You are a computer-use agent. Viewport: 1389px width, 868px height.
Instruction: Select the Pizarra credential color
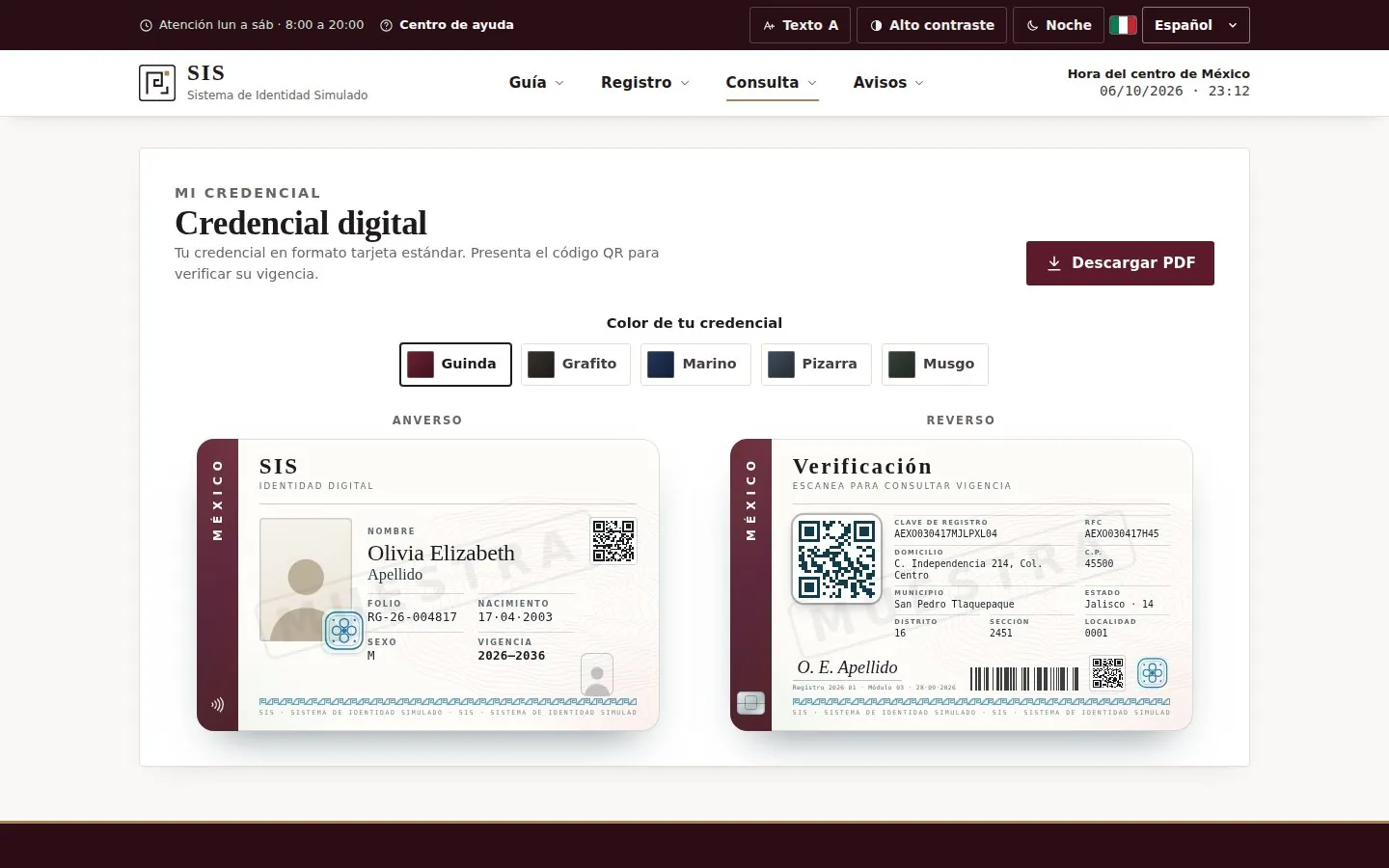[x=816, y=365]
